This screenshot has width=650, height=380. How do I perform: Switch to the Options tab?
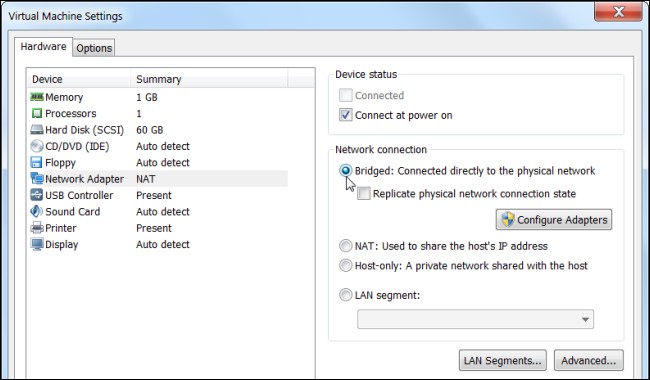click(94, 48)
